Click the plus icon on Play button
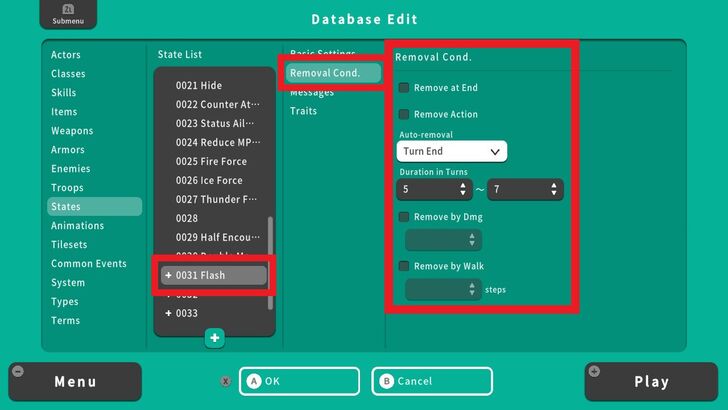This screenshot has width=728, height=410. [595, 372]
